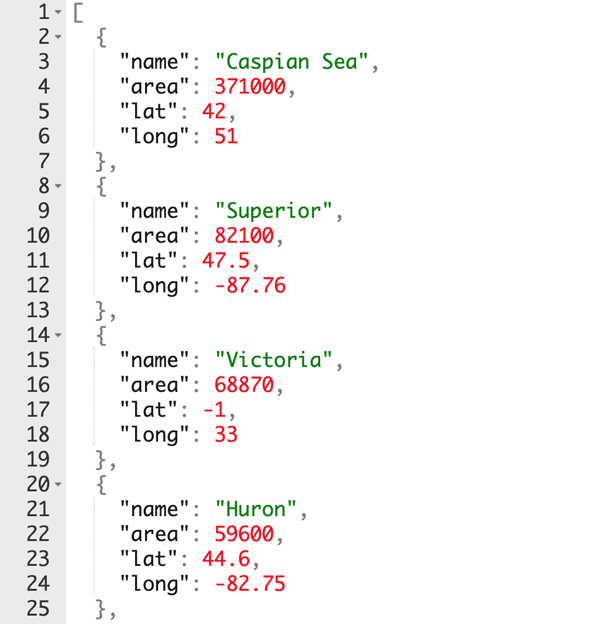The width and height of the screenshot is (600, 624).
Task: Collapse the Victoria object fold on line 14
Action: (58, 335)
